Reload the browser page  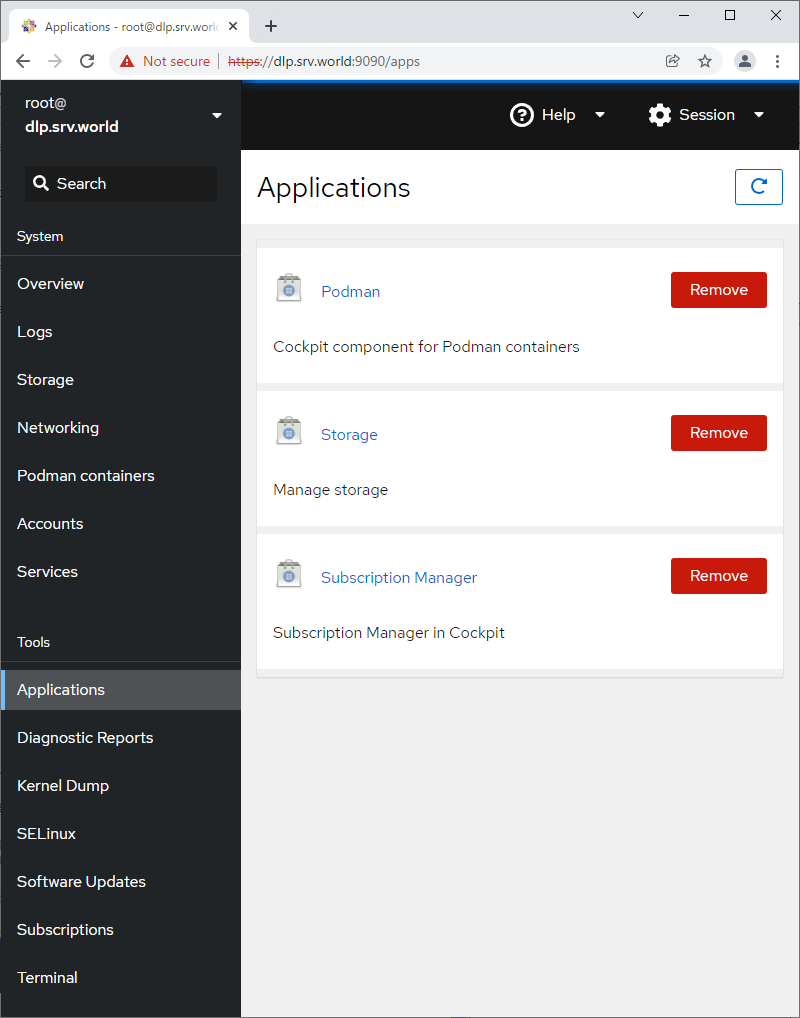coord(87,61)
